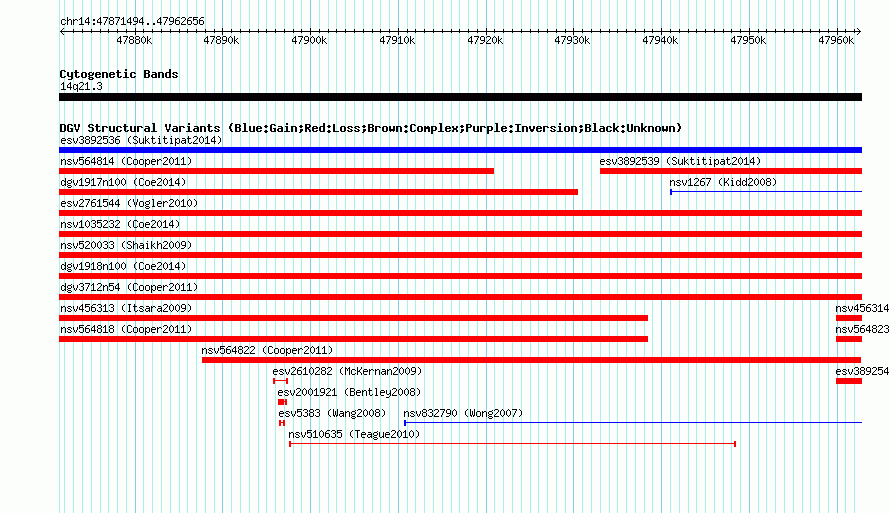Select the thin blue nsv832790 variant line
Image resolution: width=890 pixels, height=513 pixels.
coord(633,423)
